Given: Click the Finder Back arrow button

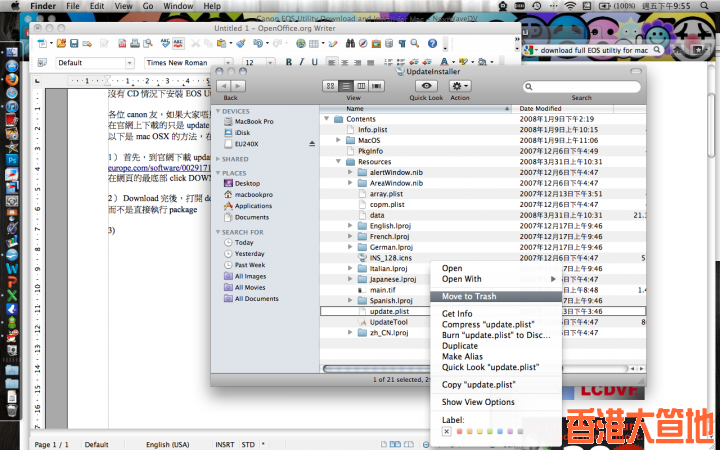Looking at the screenshot, I should [223, 86].
